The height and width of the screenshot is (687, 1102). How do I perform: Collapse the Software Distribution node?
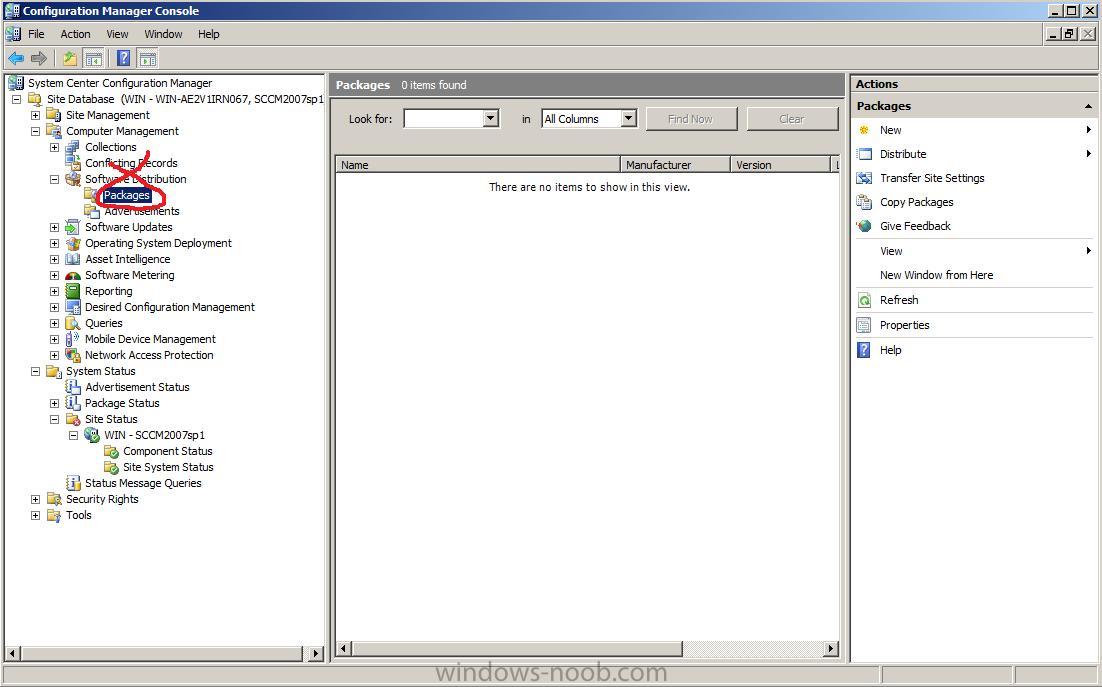click(x=54, y=179)
